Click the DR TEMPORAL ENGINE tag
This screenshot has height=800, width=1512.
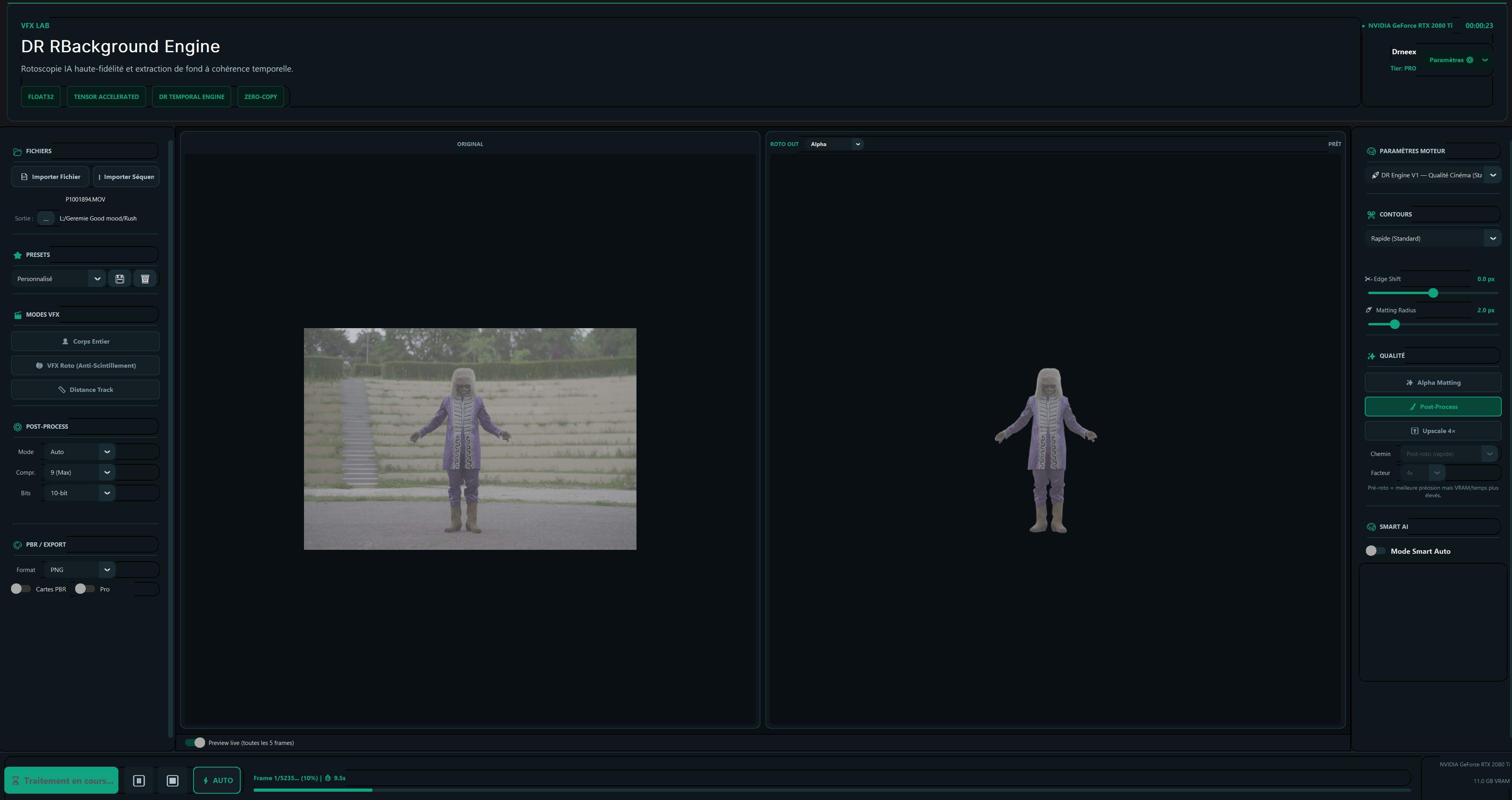point(191,97)
